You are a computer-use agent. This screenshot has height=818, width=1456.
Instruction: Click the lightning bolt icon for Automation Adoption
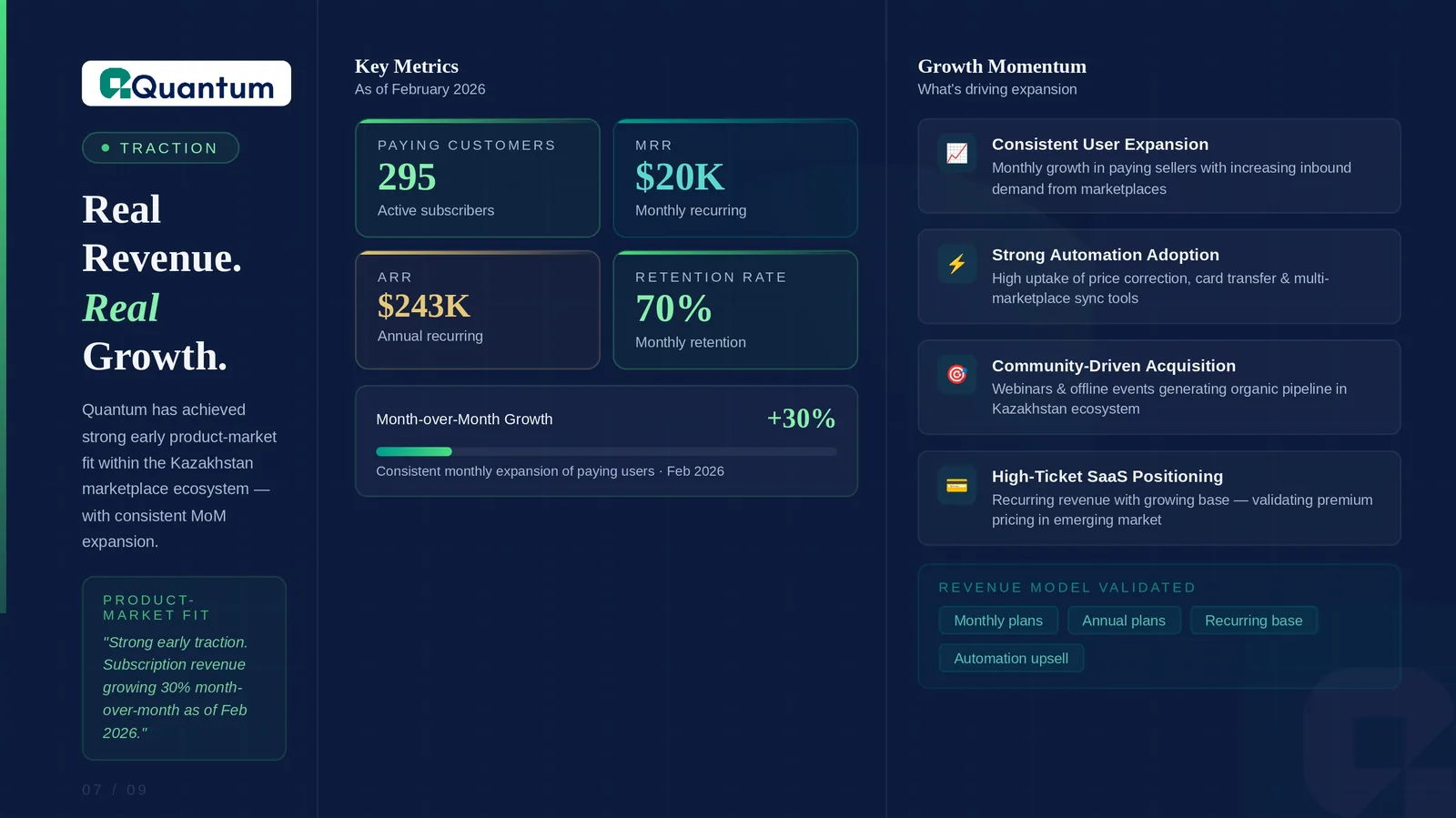(x=956, y=264)
